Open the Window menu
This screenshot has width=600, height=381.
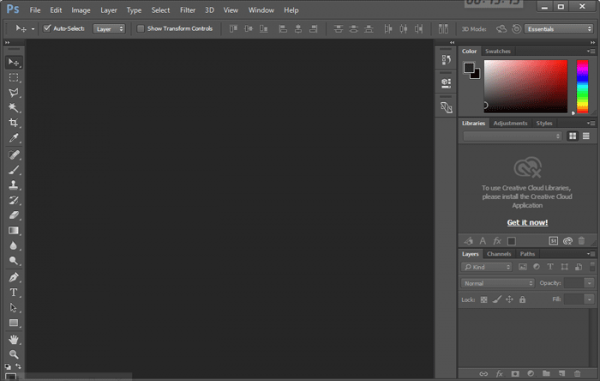pos(261,10)
